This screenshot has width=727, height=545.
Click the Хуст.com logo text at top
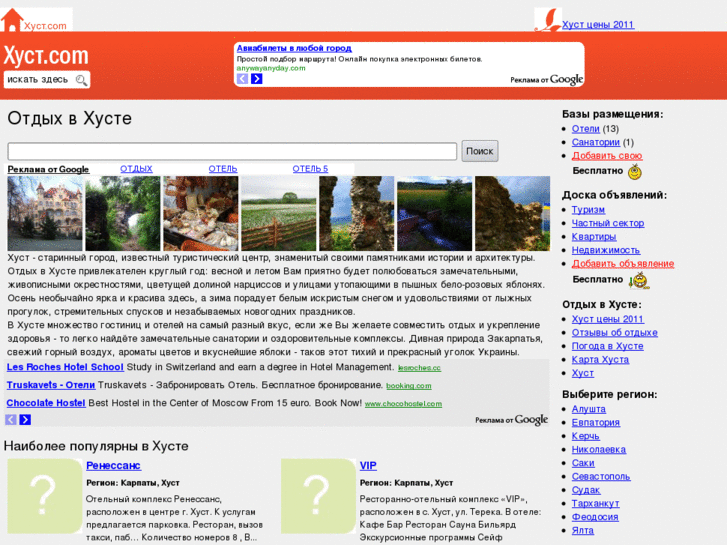click(46, 56)
